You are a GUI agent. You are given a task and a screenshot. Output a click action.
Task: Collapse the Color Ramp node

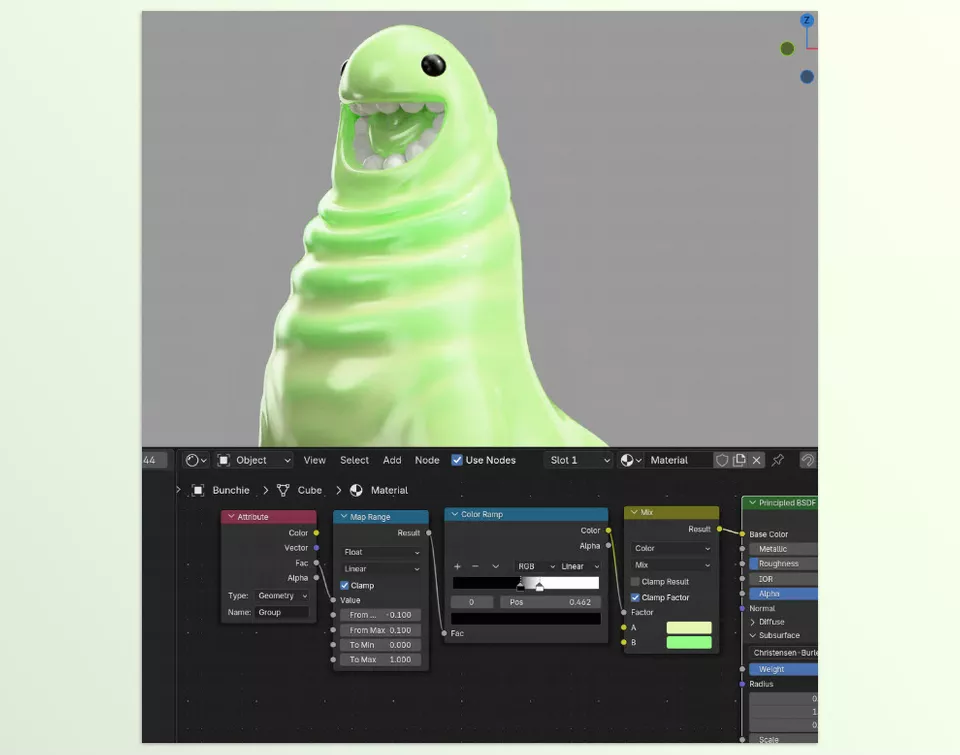click(455, 514)
